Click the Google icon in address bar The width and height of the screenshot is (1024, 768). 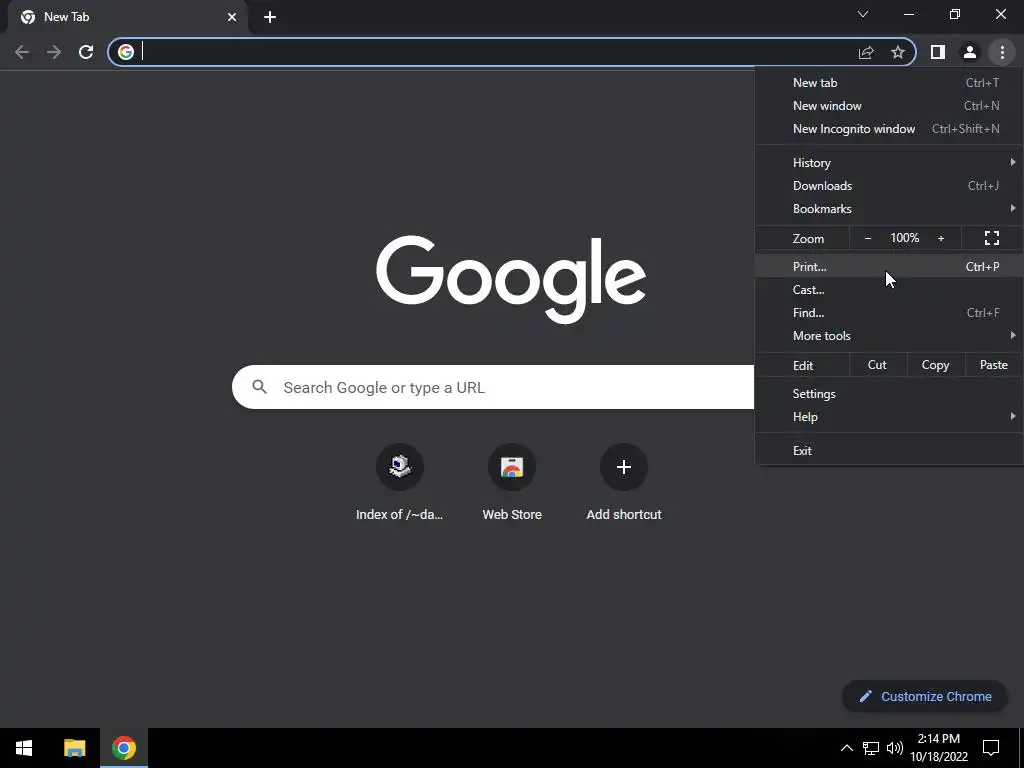coord(126,52)
